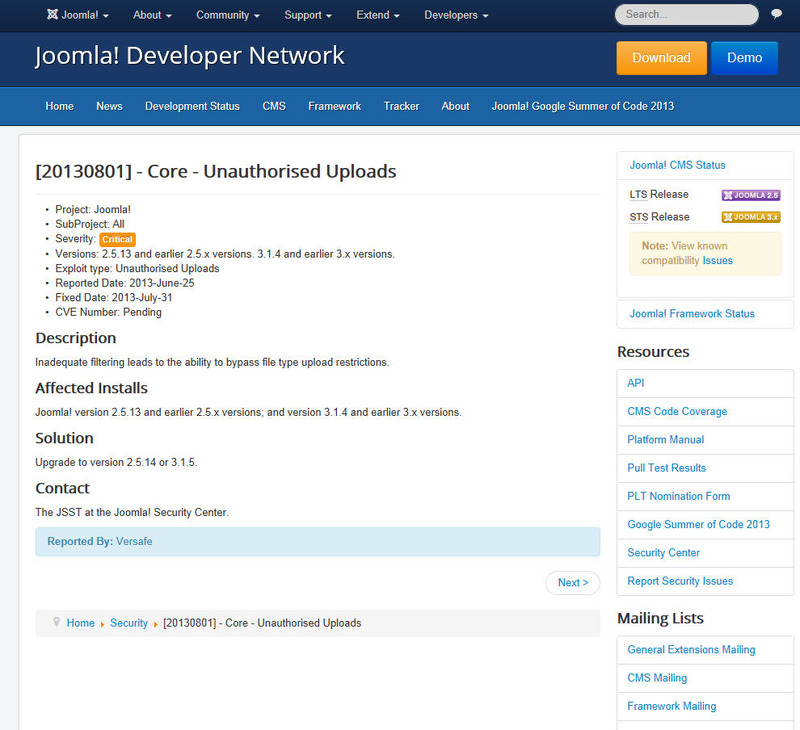800x730 pixels.
Task: Open the Pull Test Results resource link
Action: (x=666, y=468)
